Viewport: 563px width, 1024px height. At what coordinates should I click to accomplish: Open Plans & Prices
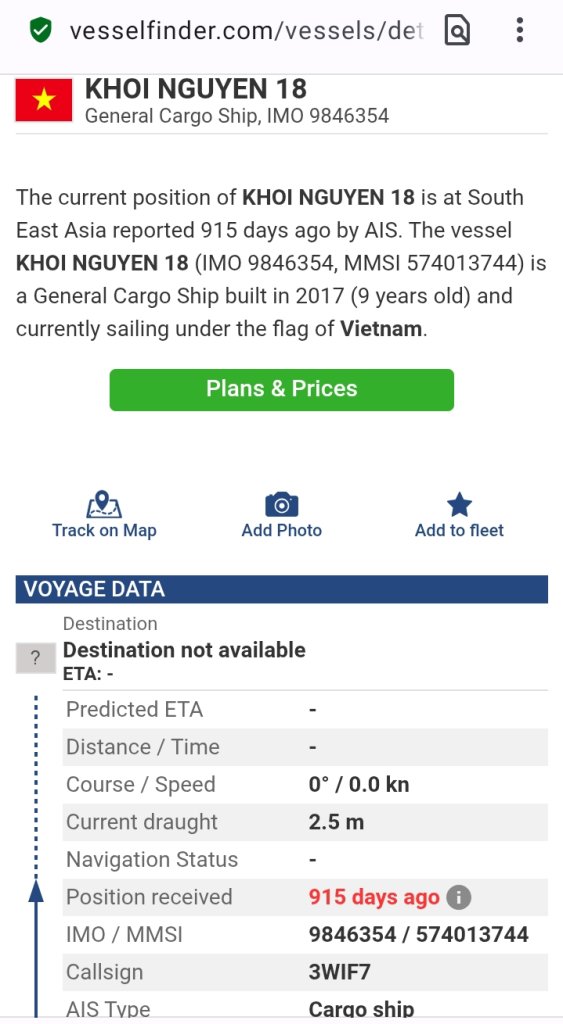coord(282,389)
